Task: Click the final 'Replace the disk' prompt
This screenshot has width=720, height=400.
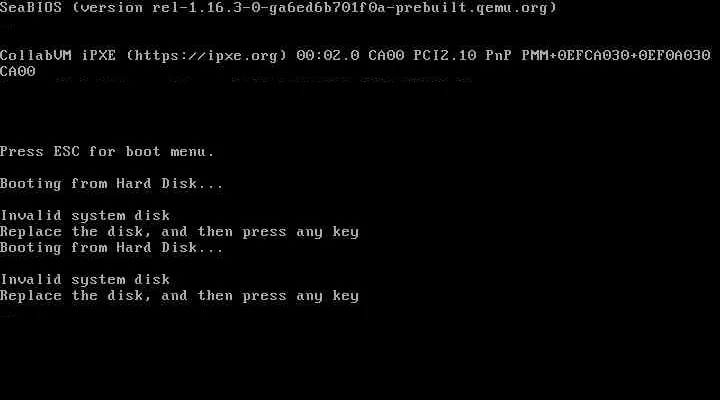Action: 179,296
